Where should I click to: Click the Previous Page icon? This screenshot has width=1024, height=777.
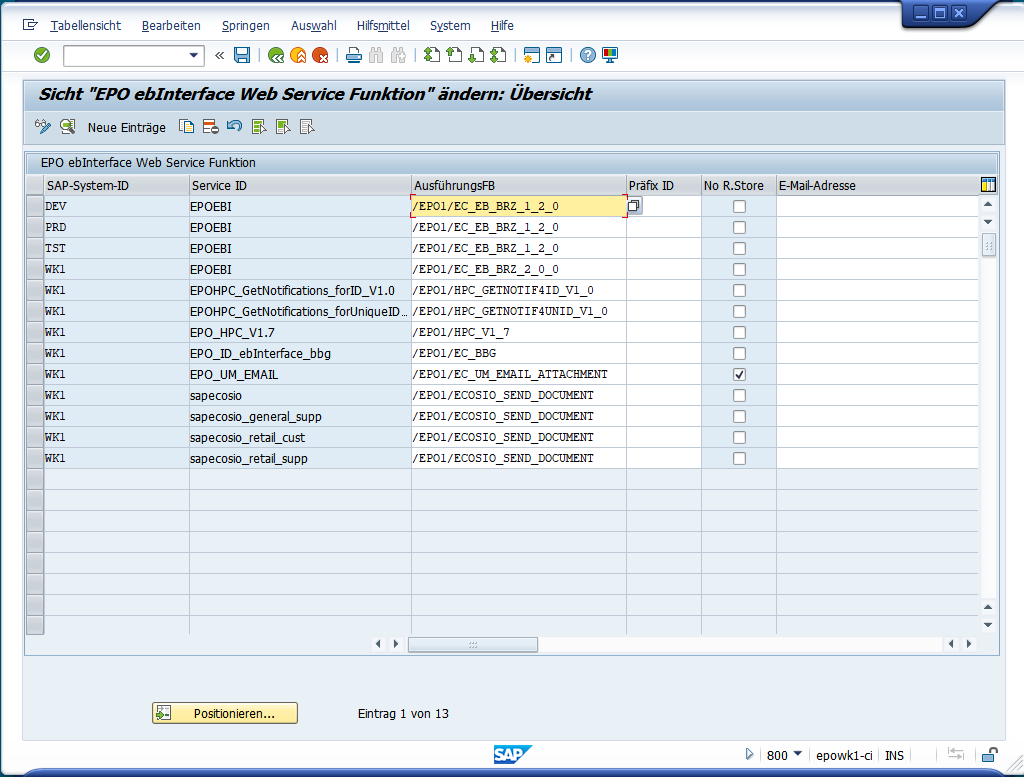454,56
